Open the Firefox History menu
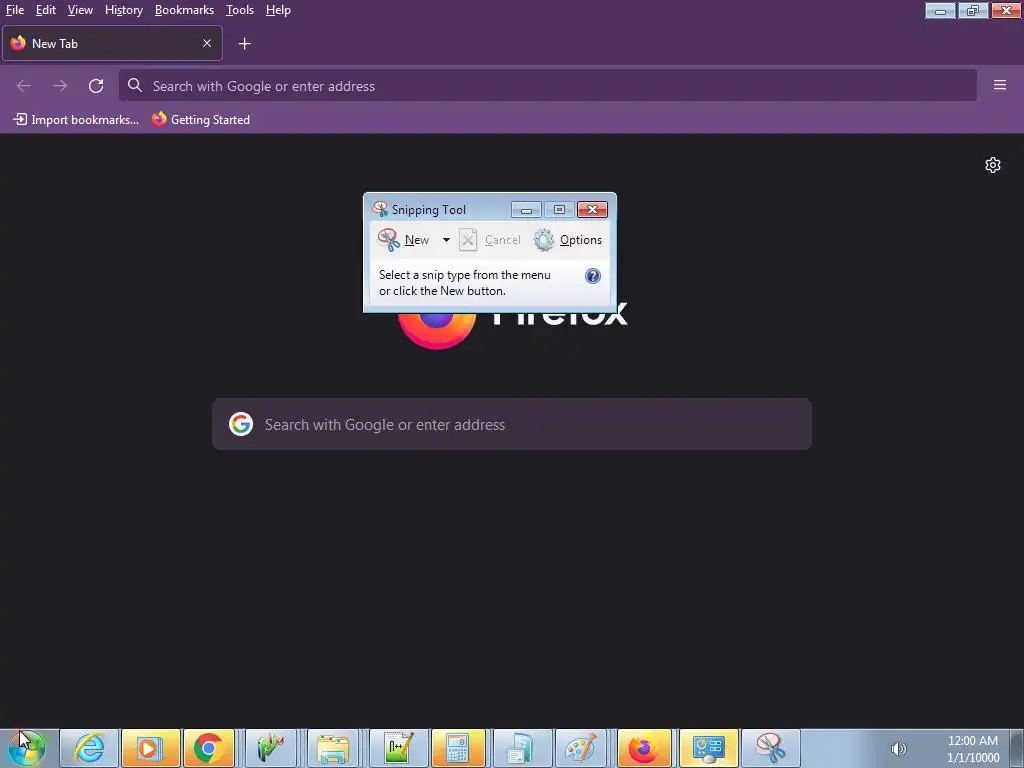The width and height of the screenshot is (1024, 768). coord(123,10)
